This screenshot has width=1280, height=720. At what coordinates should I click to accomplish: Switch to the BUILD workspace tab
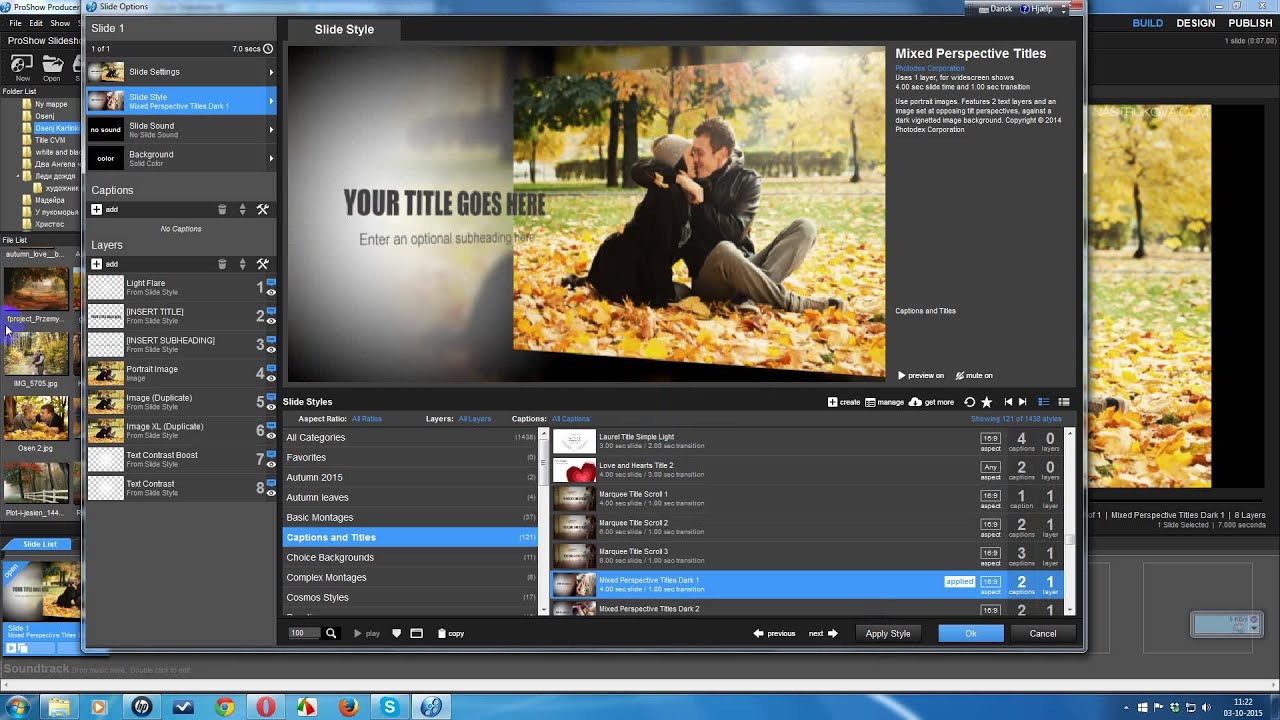pyautogui.click(x=1147, y=23)
